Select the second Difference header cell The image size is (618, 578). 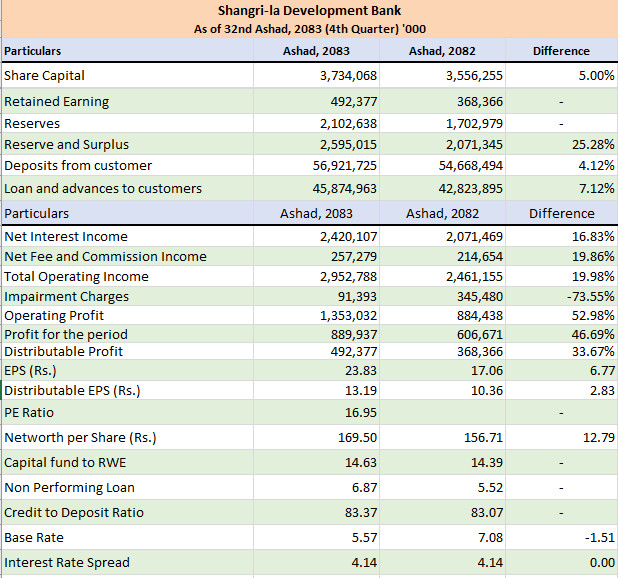point(561,214)
